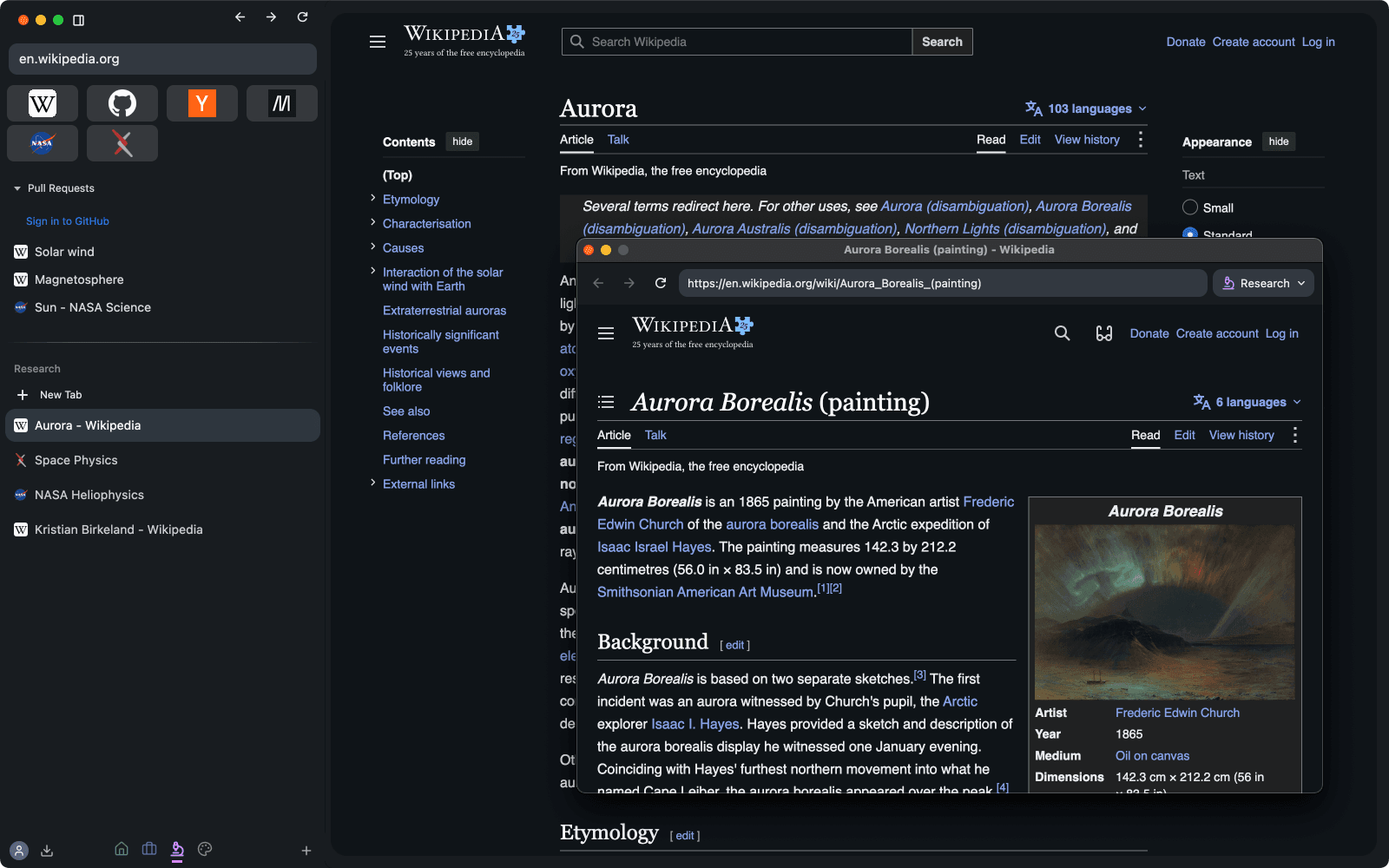1389x868 pixels.
Task: Open more options menu on Aurora article
Action: point(1140,140)
